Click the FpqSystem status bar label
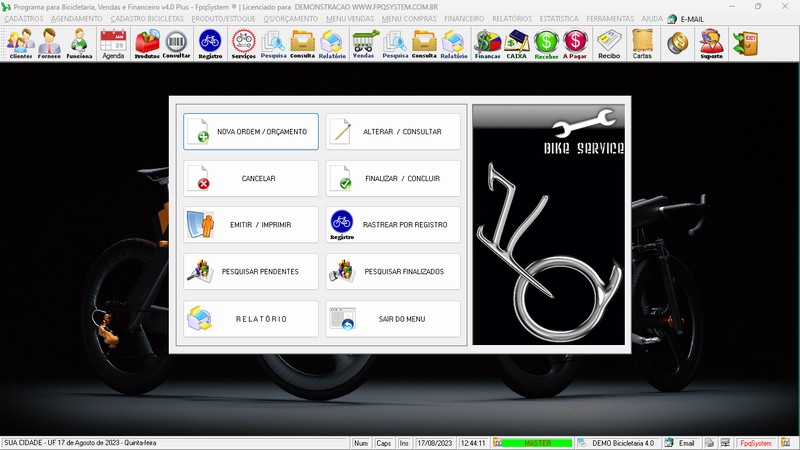This screenshot has height=450, width=800. click(756, 443)
